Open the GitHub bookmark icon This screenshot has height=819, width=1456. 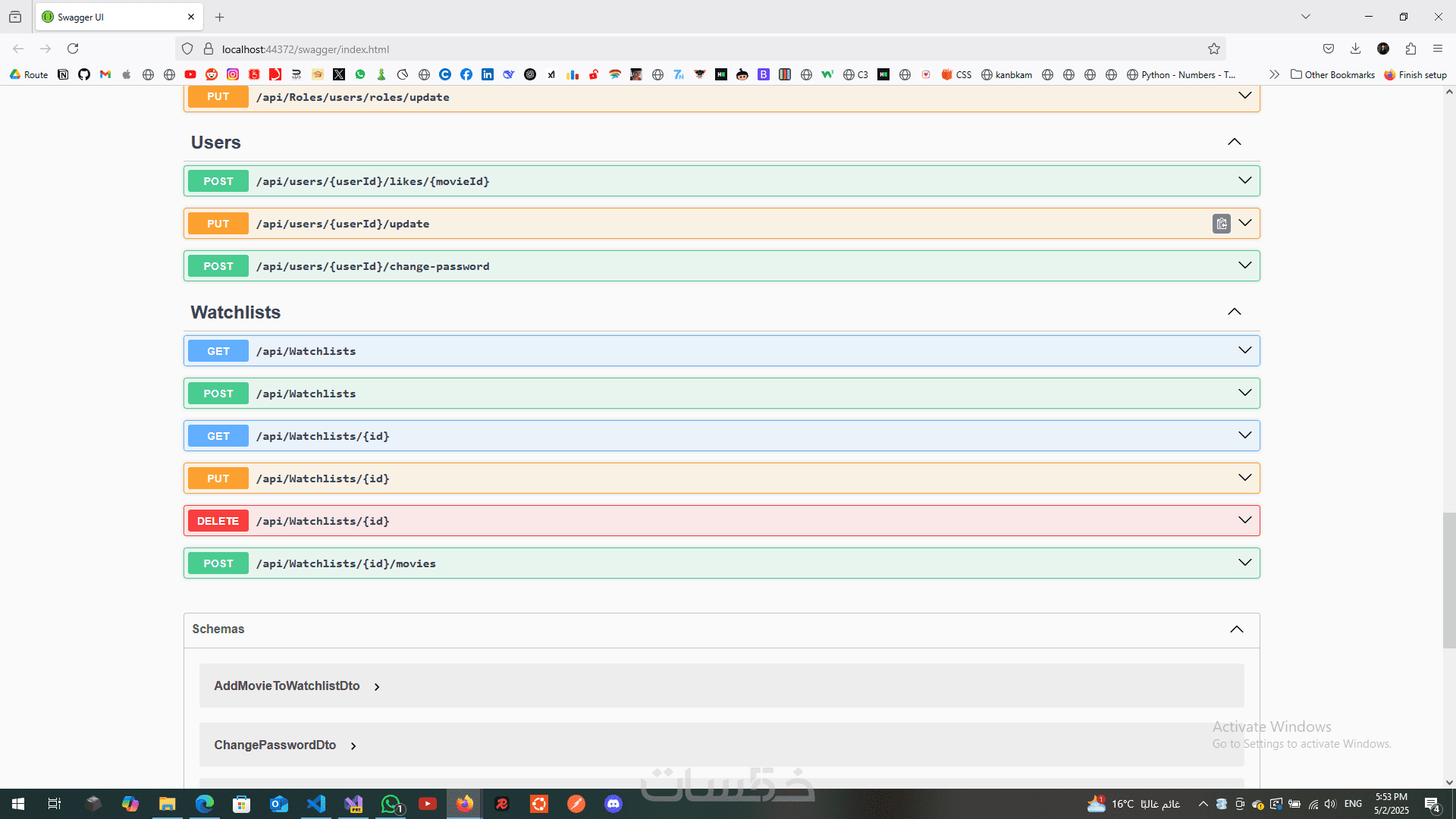[84, 74]
